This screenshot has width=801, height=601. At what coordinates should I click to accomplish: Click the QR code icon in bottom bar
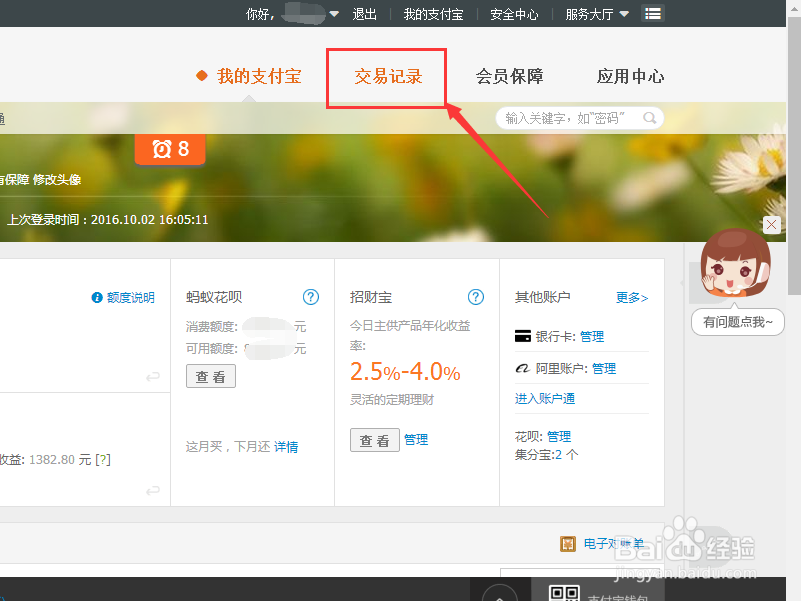[564, 593]
